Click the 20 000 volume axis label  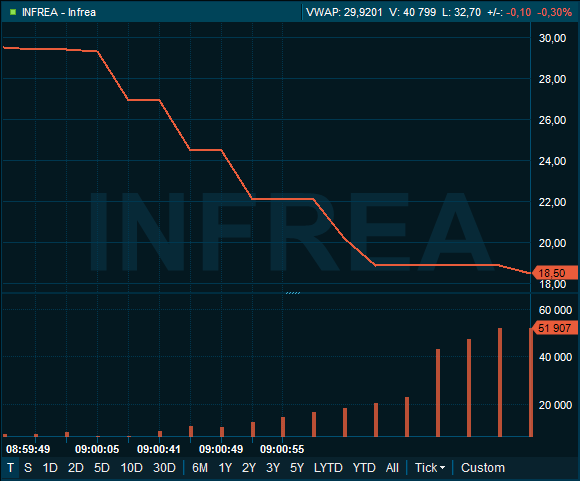[x=555, y=405]
